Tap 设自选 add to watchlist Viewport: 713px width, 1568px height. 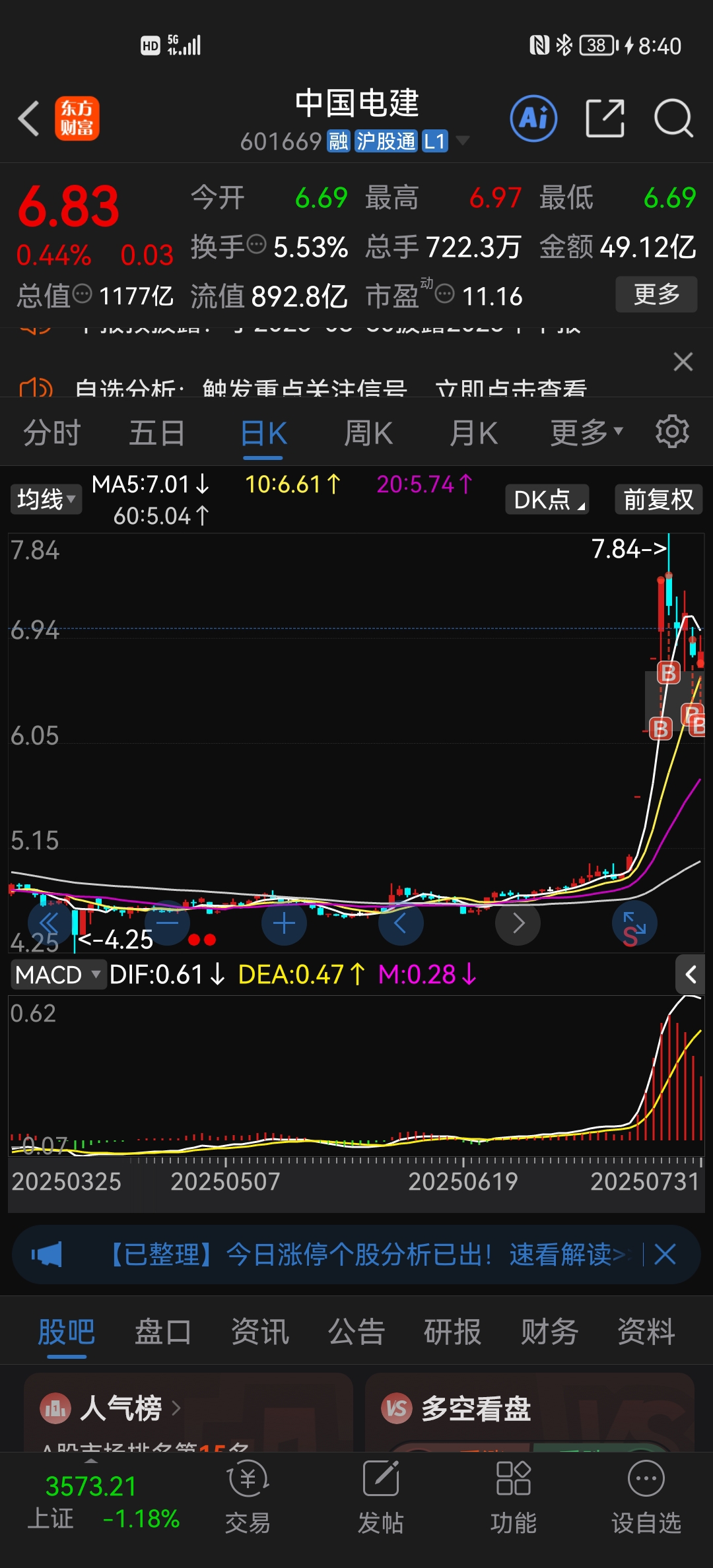click(646, 1497)
